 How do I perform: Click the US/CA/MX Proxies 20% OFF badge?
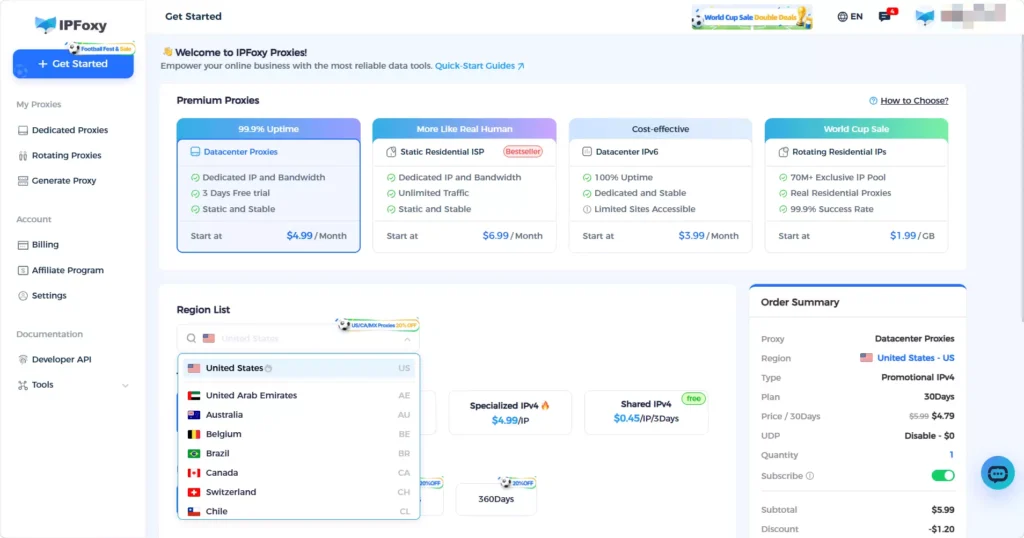378,324
